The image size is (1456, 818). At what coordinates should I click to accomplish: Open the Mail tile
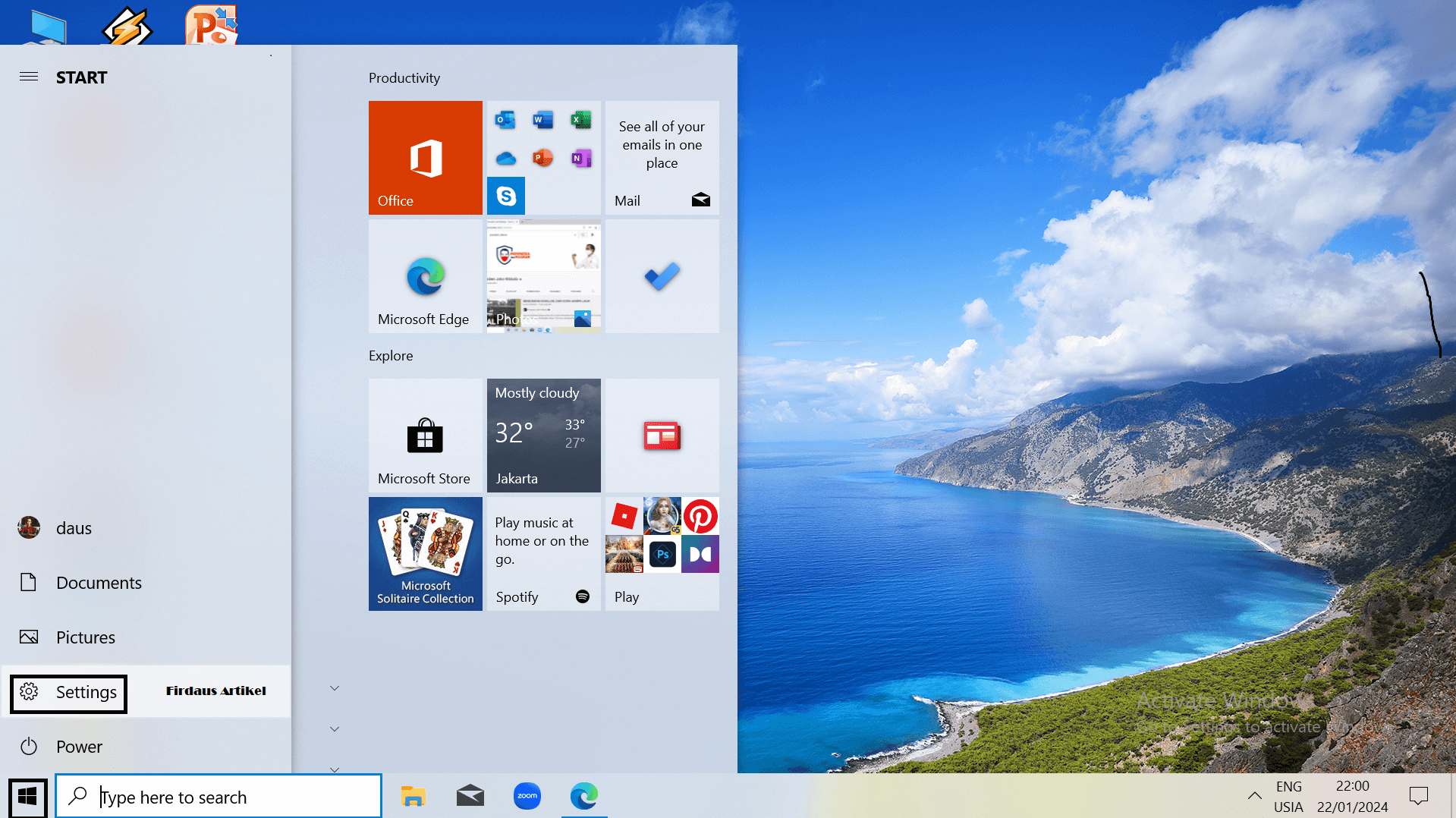[662, 158]
